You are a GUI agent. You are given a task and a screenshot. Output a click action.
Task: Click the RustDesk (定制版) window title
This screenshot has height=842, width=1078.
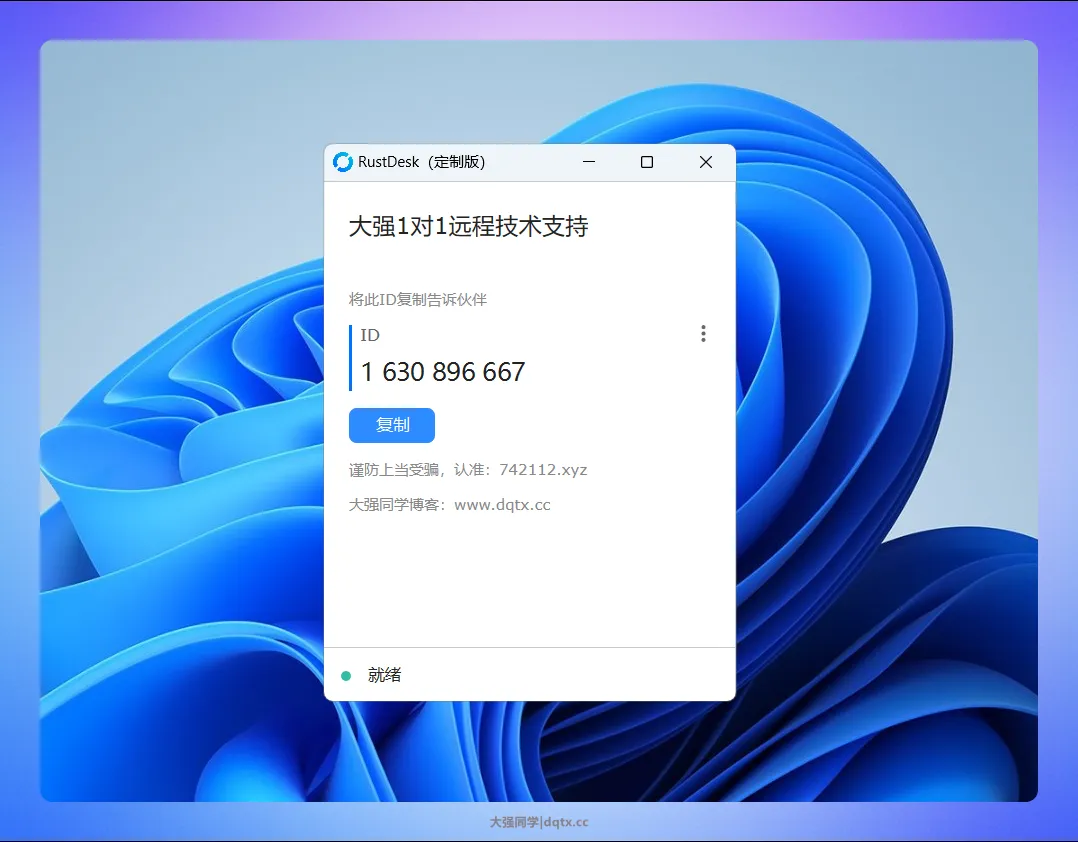click(x=421, y=162)
